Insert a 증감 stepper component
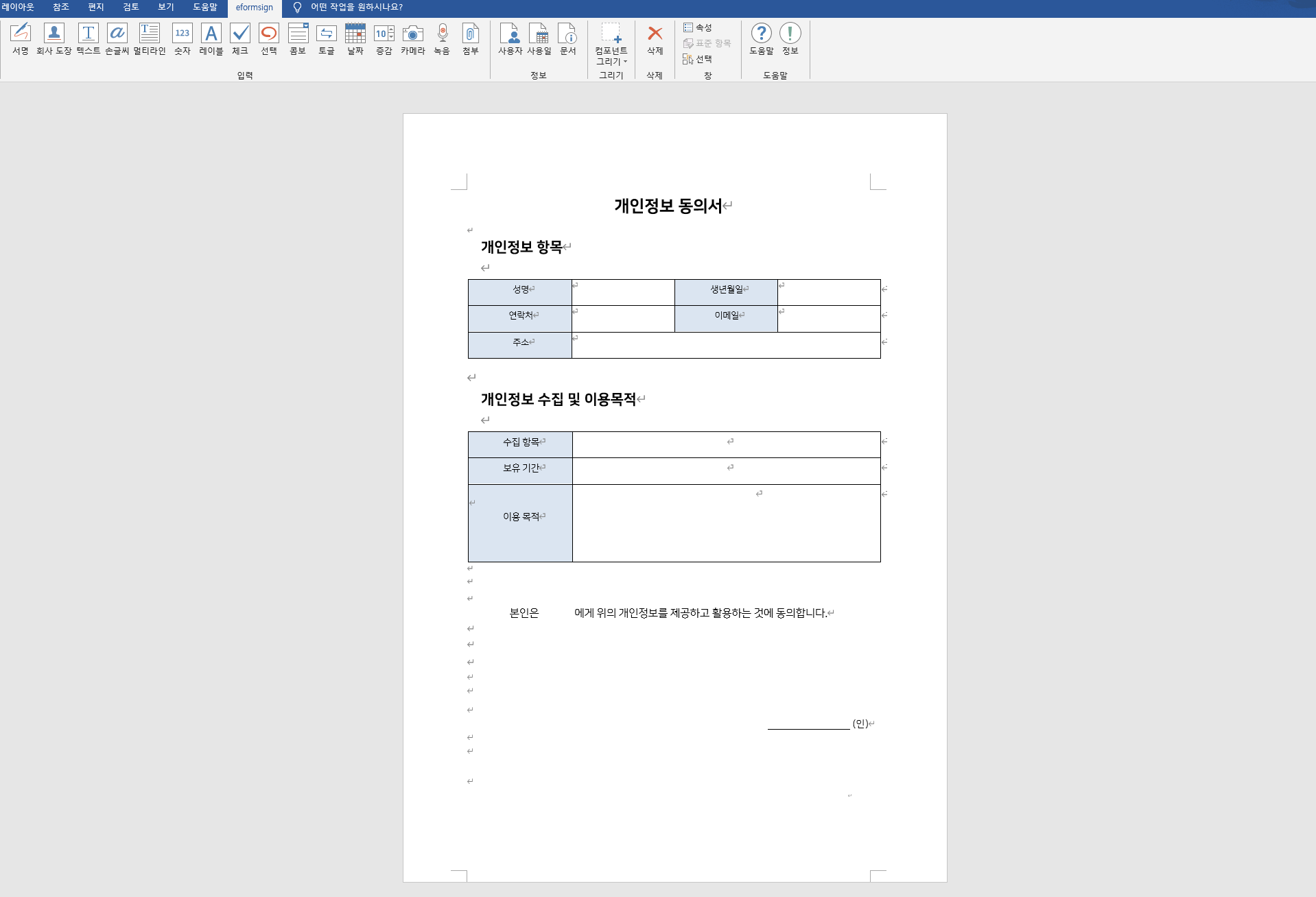The image size is (1316, 897). tap(384, 39)
